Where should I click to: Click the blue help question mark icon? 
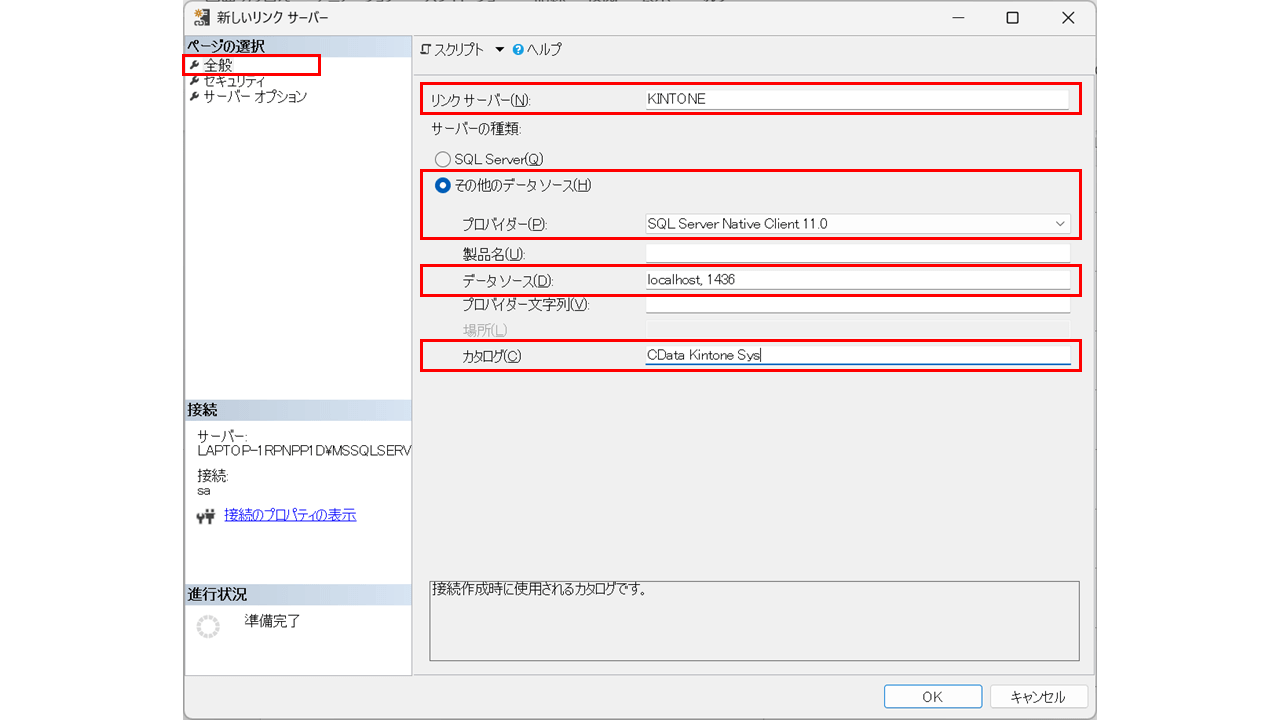point(518,49)
